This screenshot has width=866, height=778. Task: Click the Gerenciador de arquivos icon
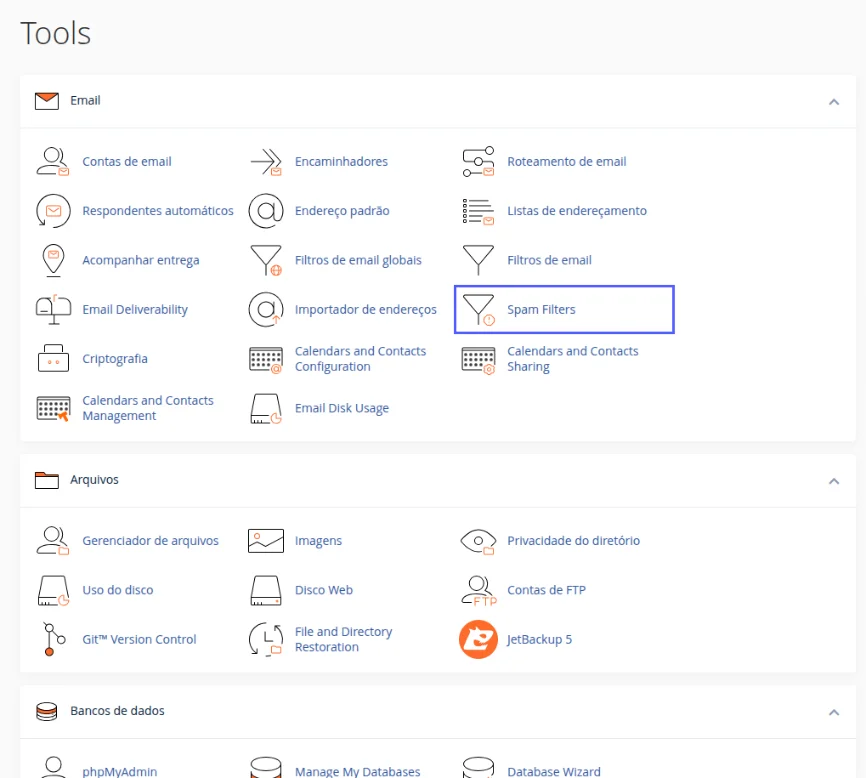point(53,541)
